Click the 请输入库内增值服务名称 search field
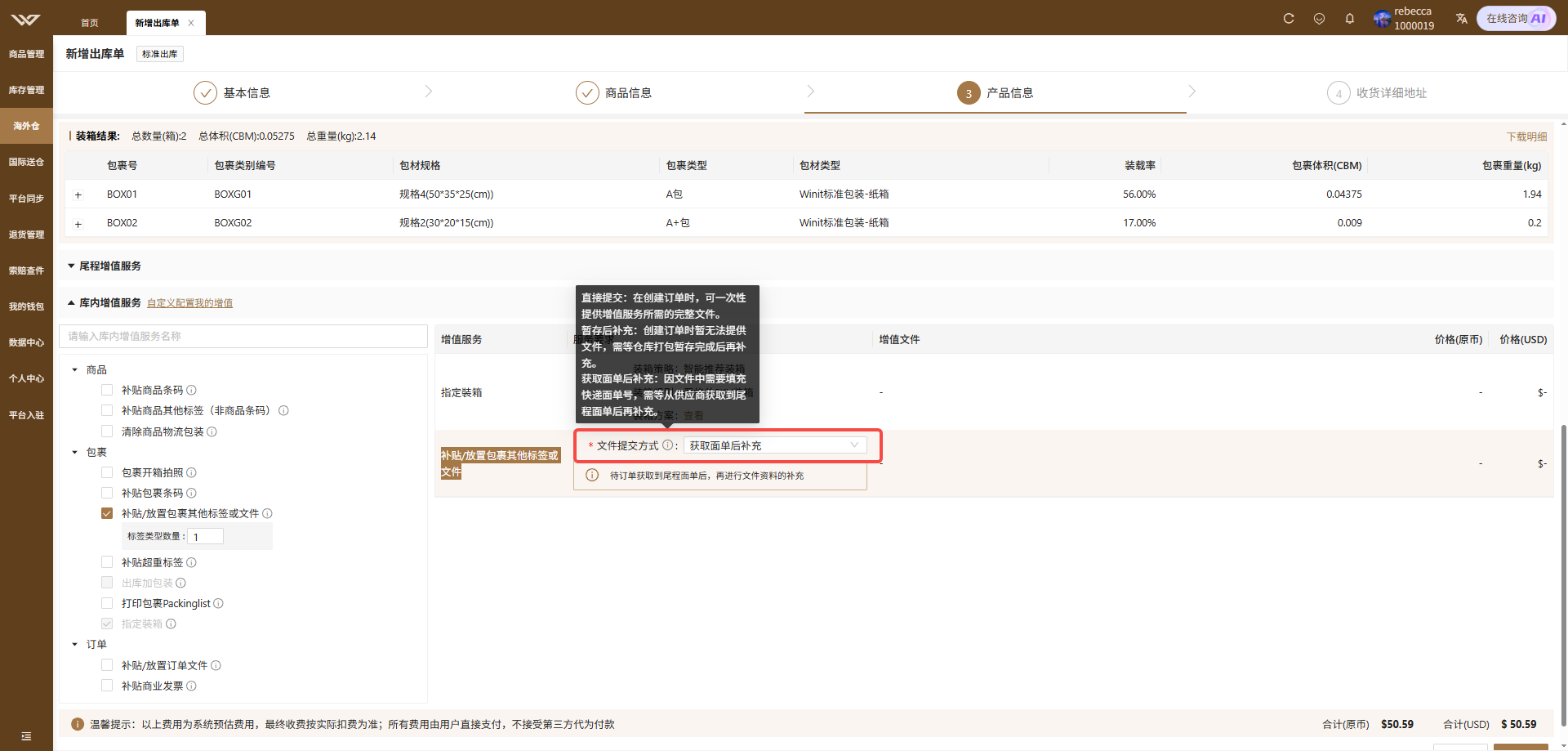Screen dimensions: 1568x751 (x=243, y=336)
